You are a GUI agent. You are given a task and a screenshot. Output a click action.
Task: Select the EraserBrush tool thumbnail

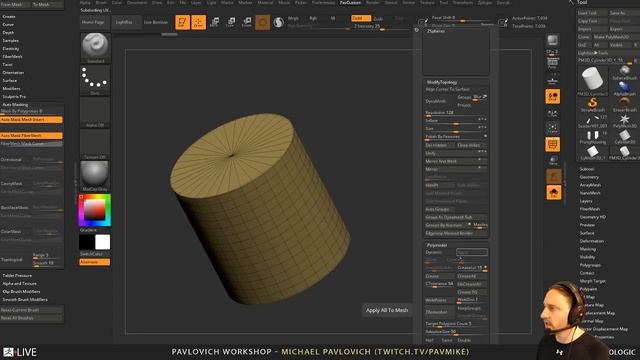[624, 104]
